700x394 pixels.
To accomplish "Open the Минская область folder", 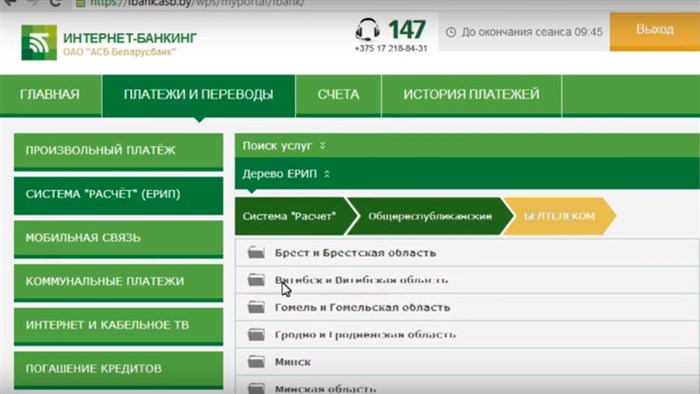I will [467, 386].
